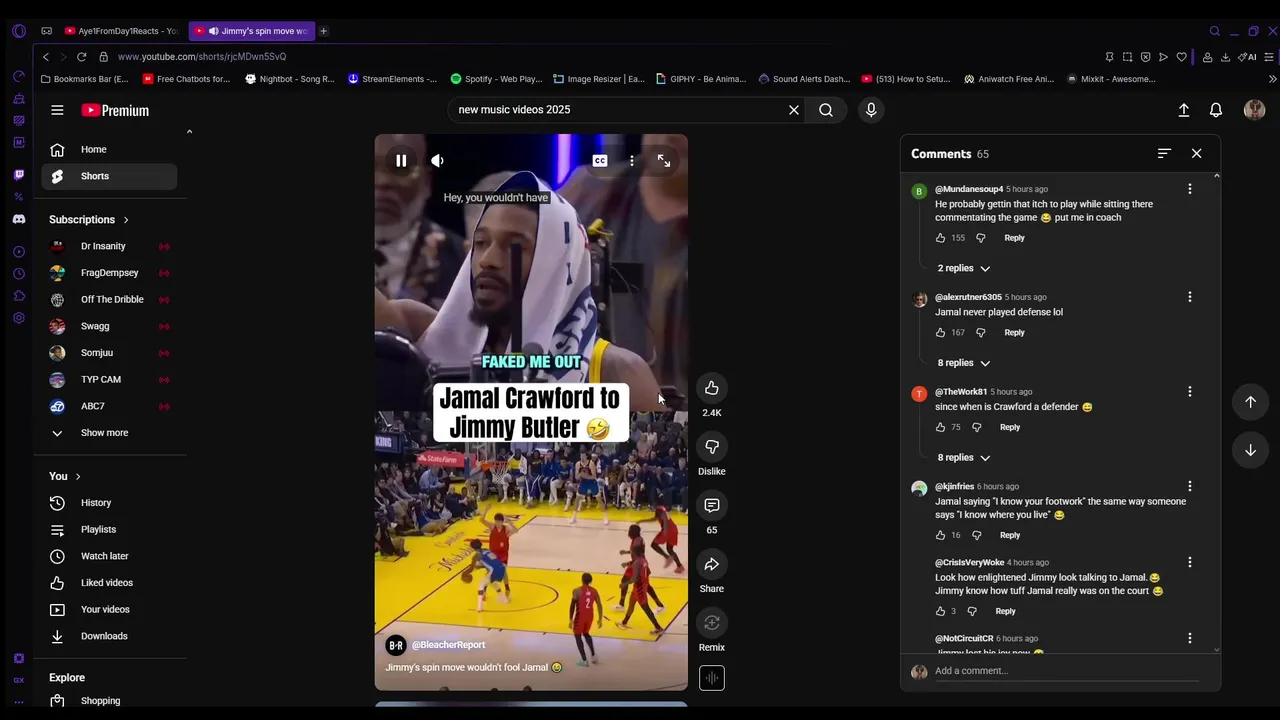Open FragDempsey subscription channel

[109, 273]
